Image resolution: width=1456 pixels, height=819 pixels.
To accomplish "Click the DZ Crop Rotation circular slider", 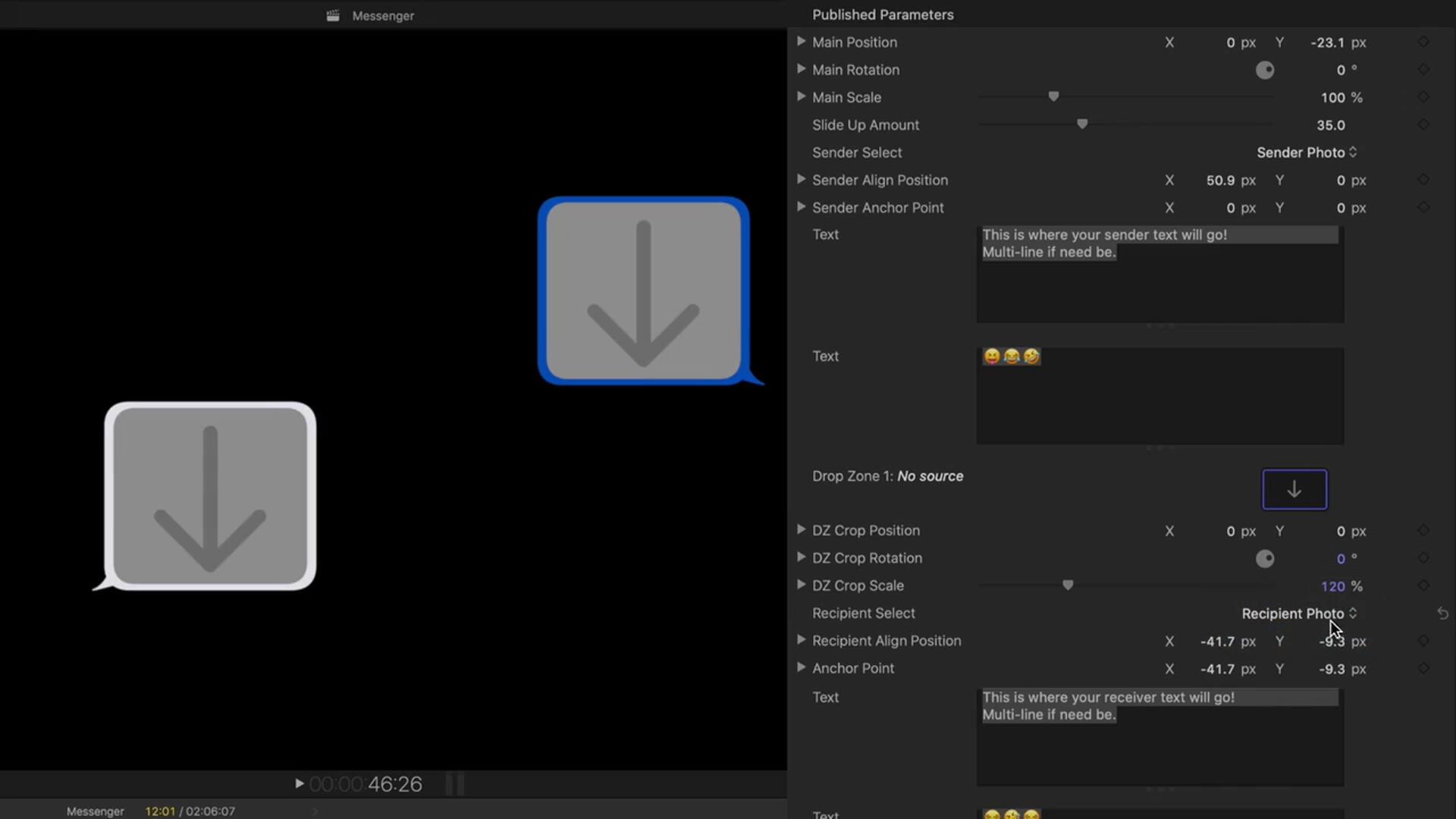I will click(1264, 558).
